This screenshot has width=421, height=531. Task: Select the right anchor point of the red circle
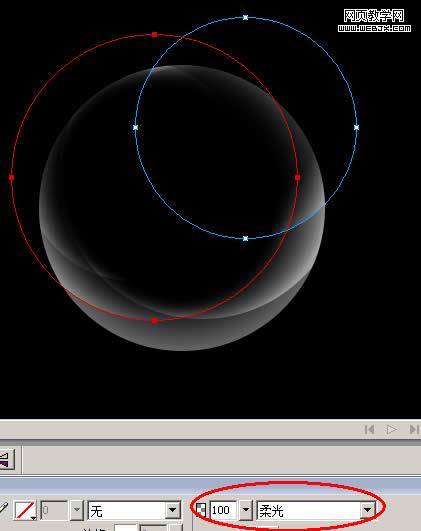tap(297, 177)
